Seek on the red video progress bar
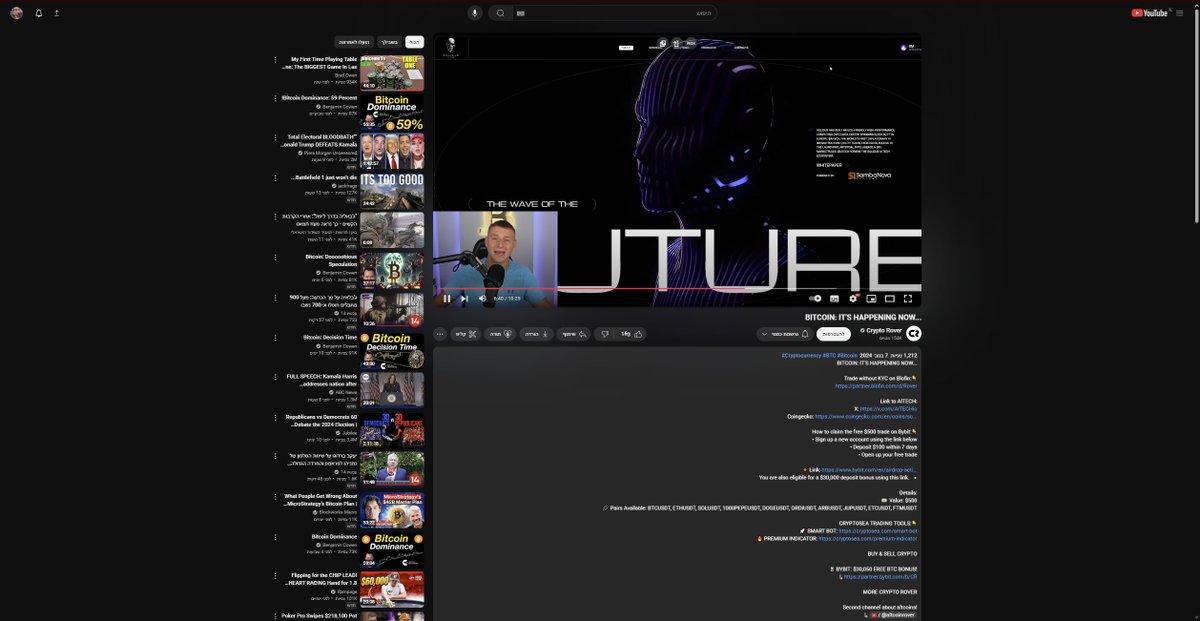 click(x=677, y=289)
